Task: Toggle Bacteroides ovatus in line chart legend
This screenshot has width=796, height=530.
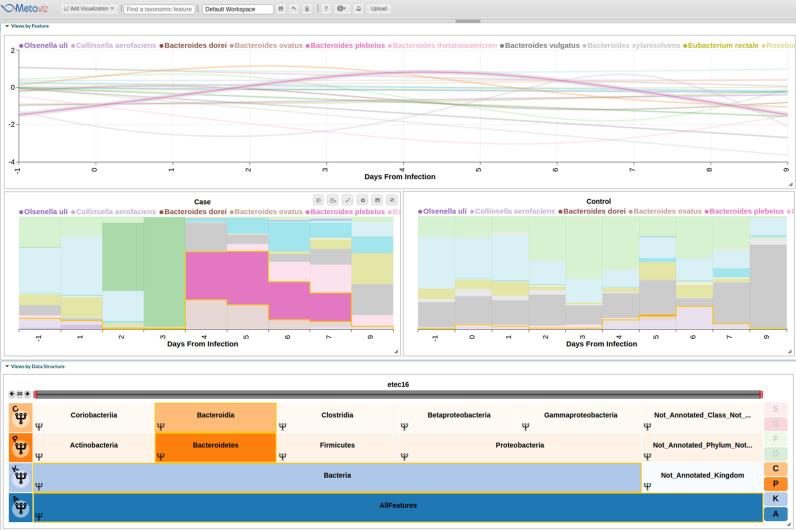Action: click(266, 45)
